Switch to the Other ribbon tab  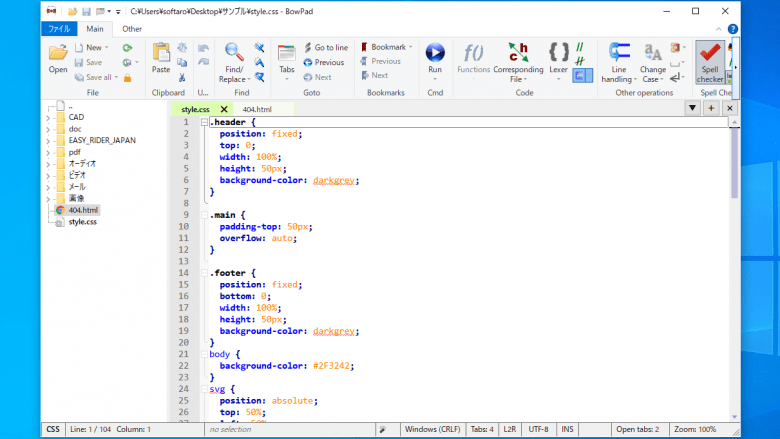pyautogui.click(x=132, y=29)
